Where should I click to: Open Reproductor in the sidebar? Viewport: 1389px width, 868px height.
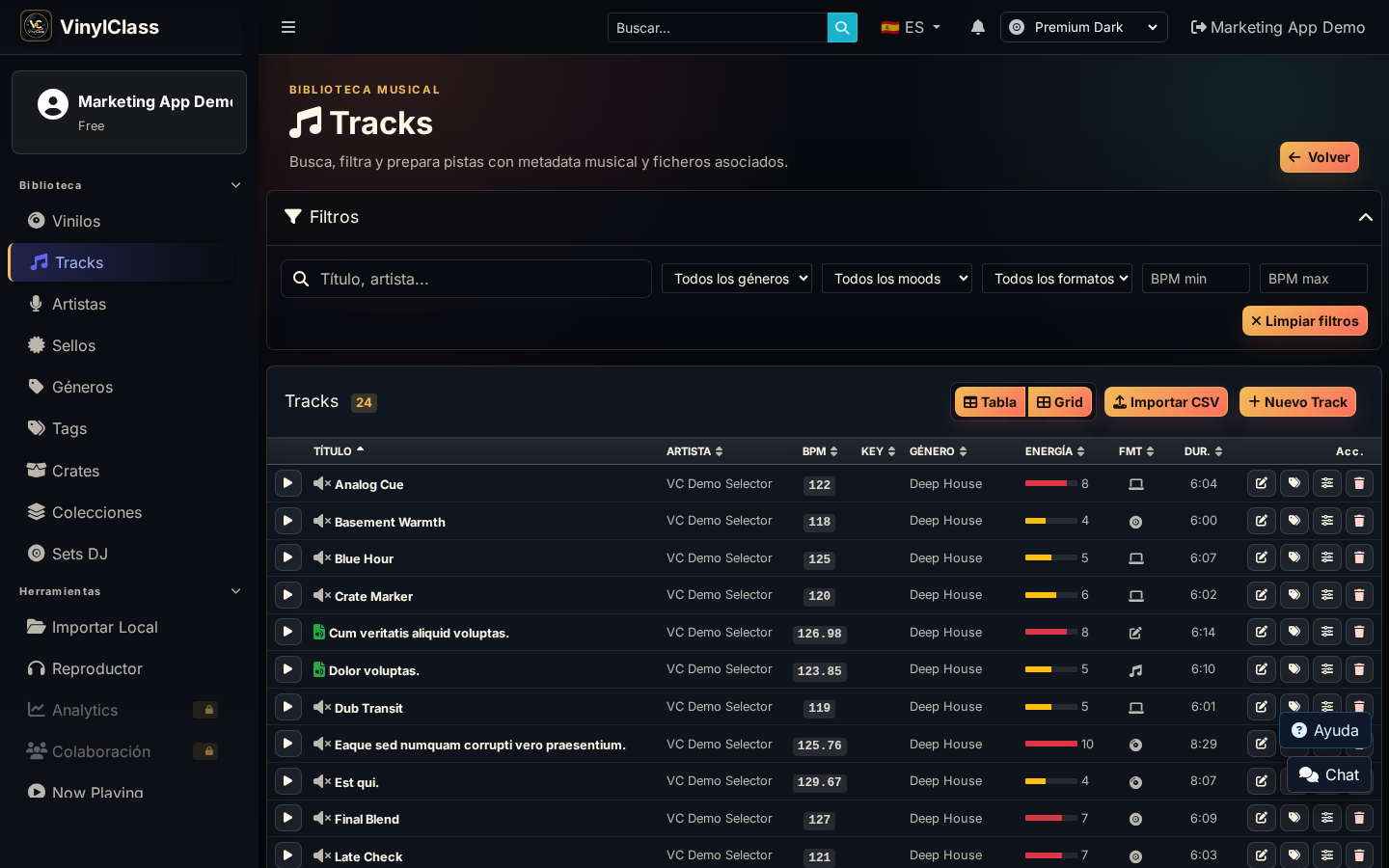[x=123, y=668]
